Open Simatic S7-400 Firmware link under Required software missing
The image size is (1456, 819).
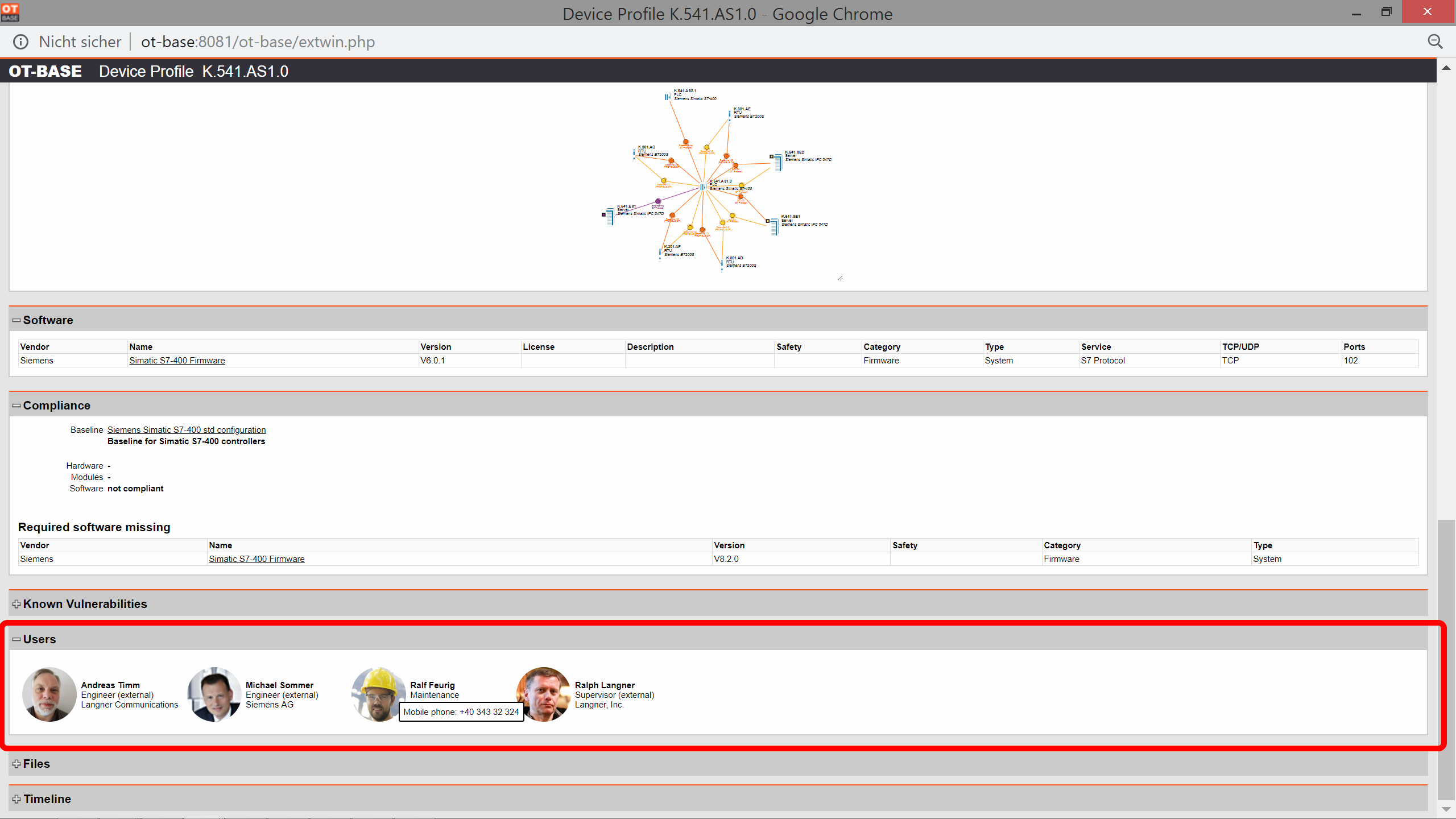(x=257, y=559)
